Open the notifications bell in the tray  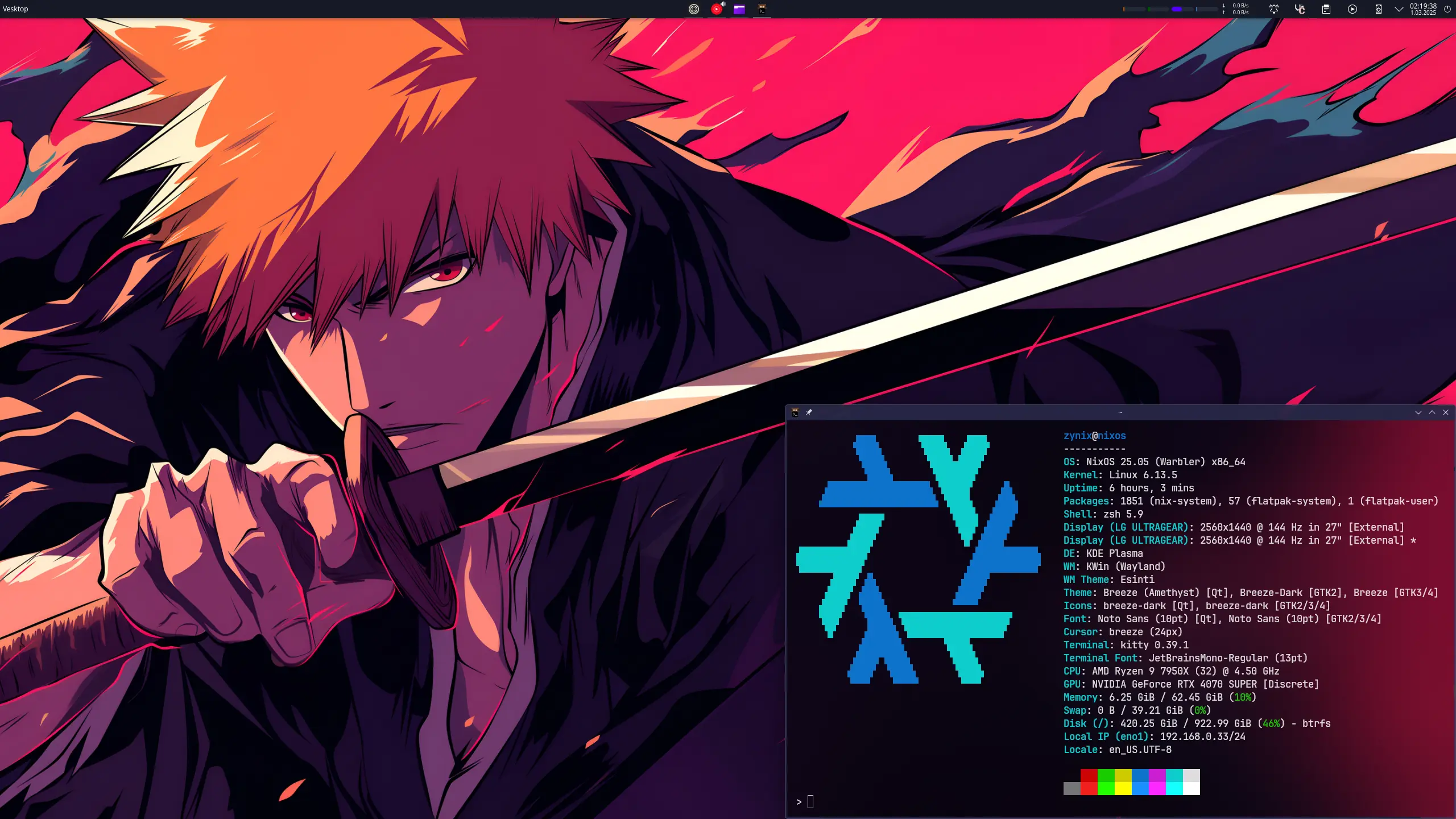pyautogui.click(x=1274, y=9)
